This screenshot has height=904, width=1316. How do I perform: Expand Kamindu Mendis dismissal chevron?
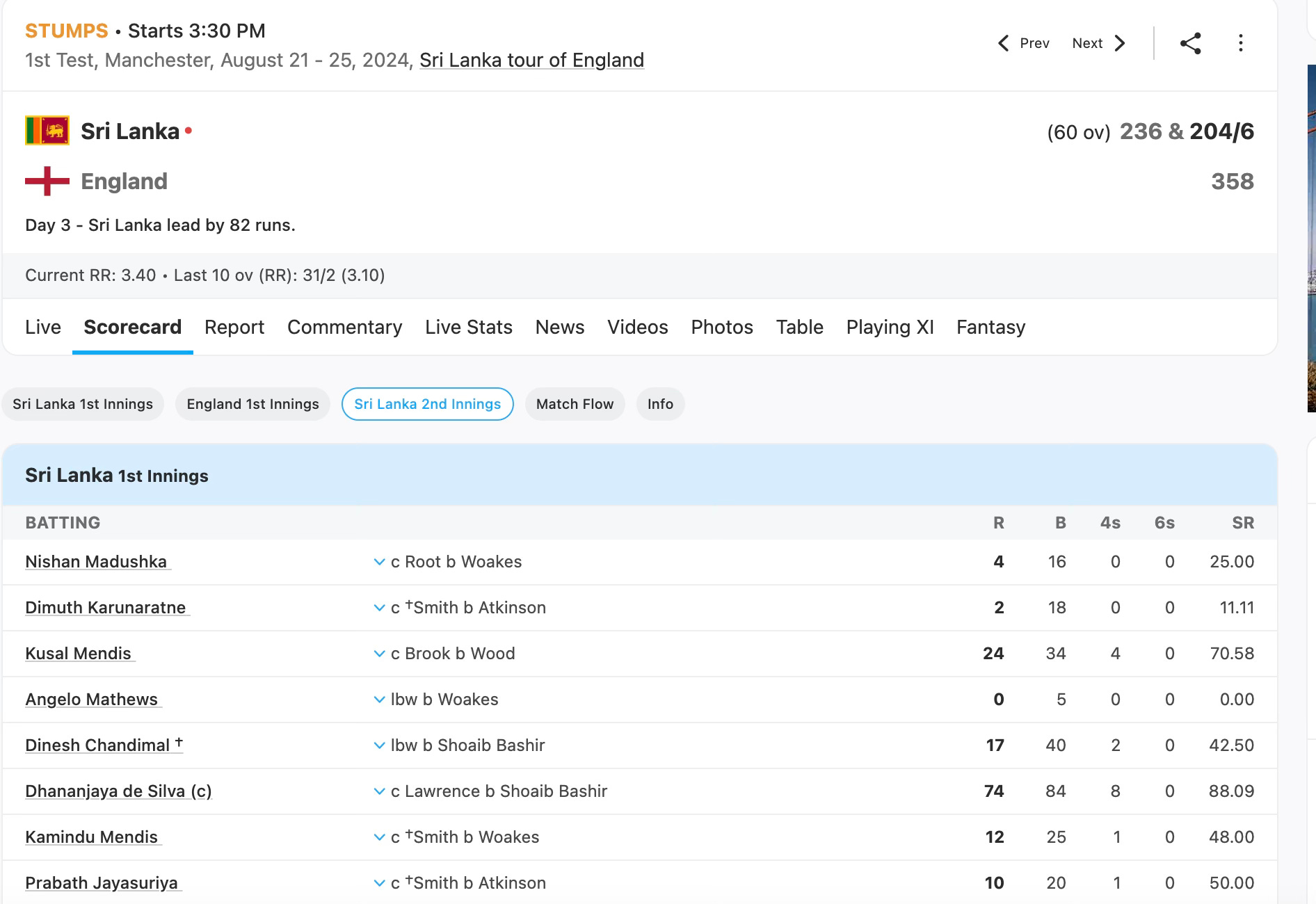point(379,837)
